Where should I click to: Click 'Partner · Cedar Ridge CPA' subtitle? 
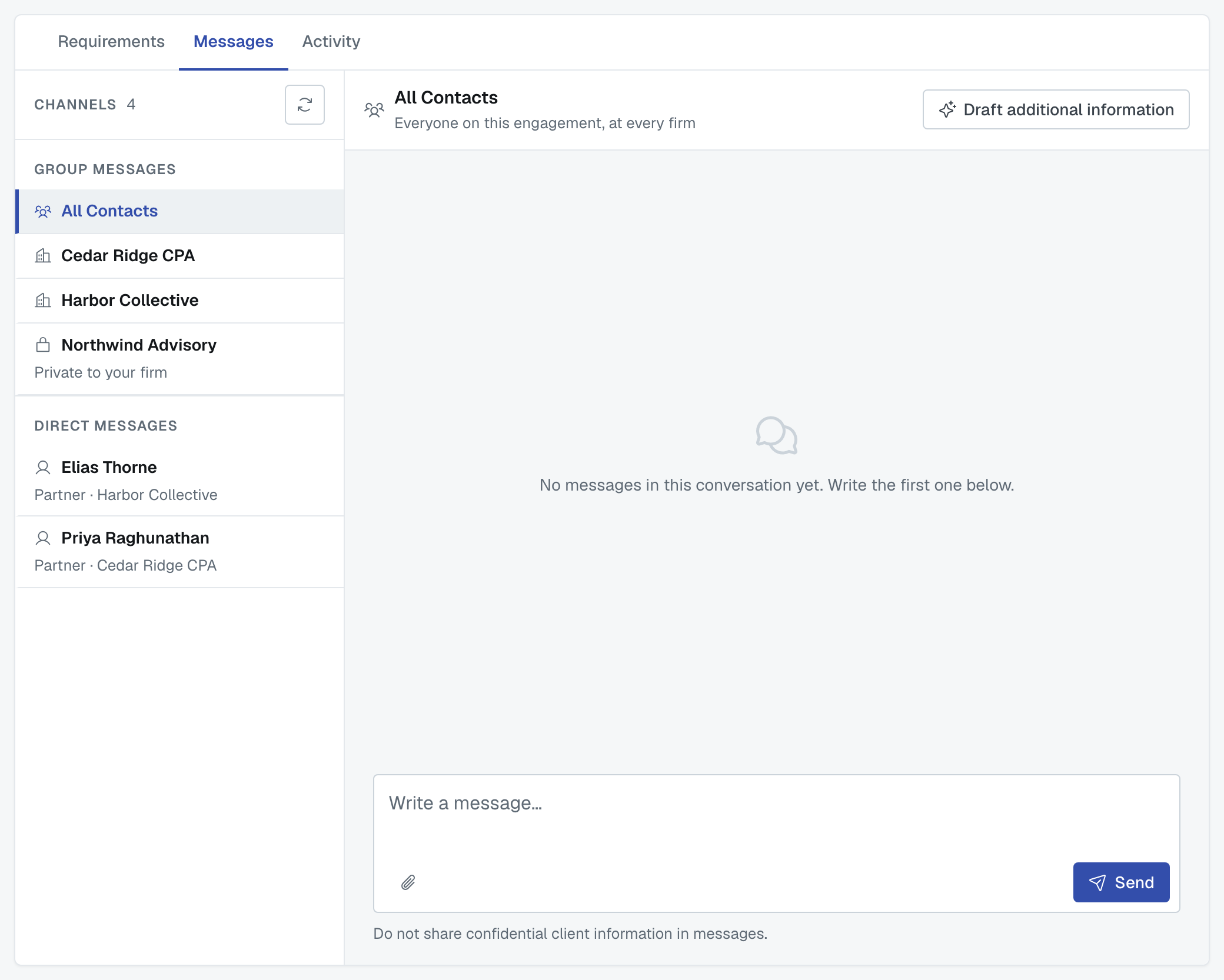pyautogui.click(x=125, y=565)
